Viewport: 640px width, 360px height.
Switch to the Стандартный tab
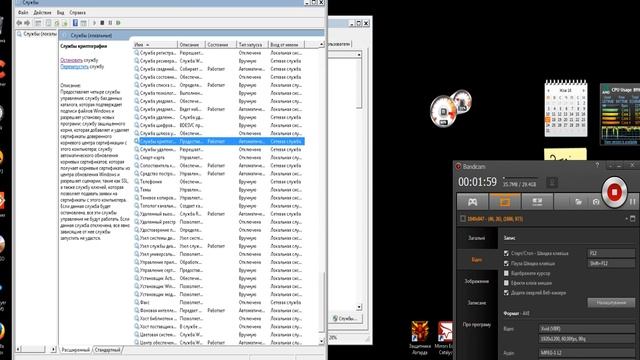(x=107, y=350)
